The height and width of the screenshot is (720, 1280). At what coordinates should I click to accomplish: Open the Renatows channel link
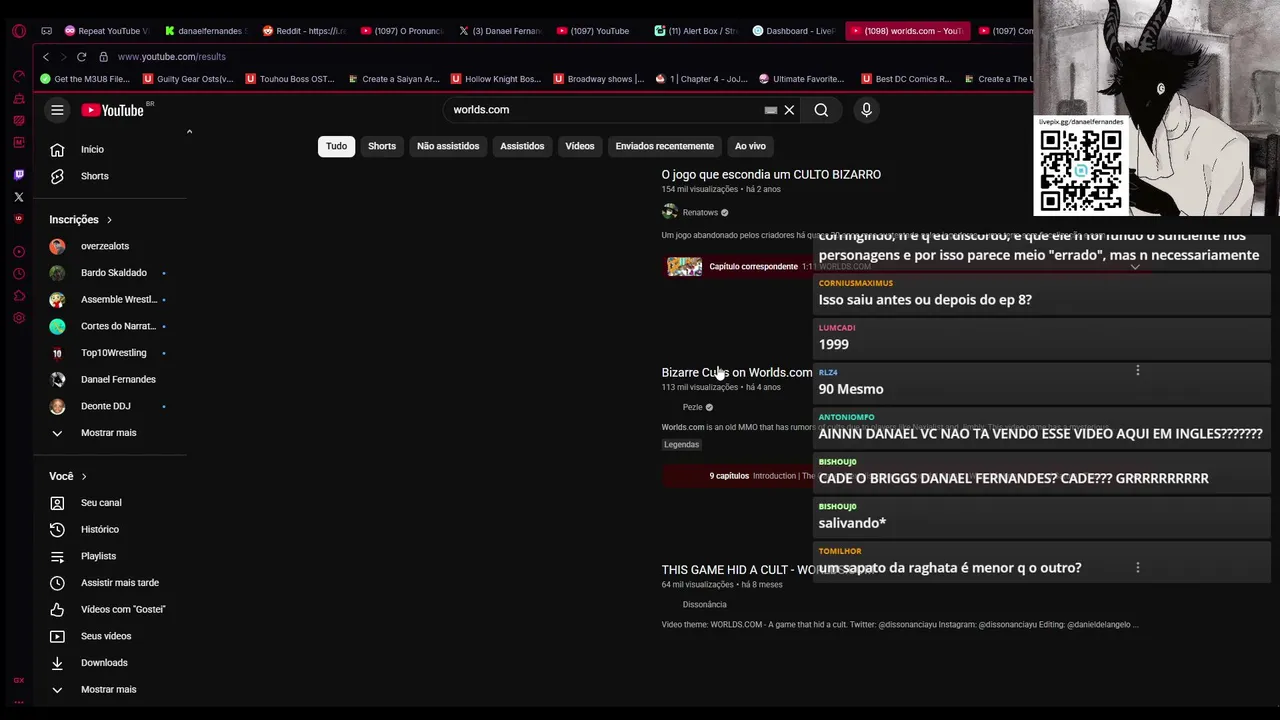click(700, 212)
